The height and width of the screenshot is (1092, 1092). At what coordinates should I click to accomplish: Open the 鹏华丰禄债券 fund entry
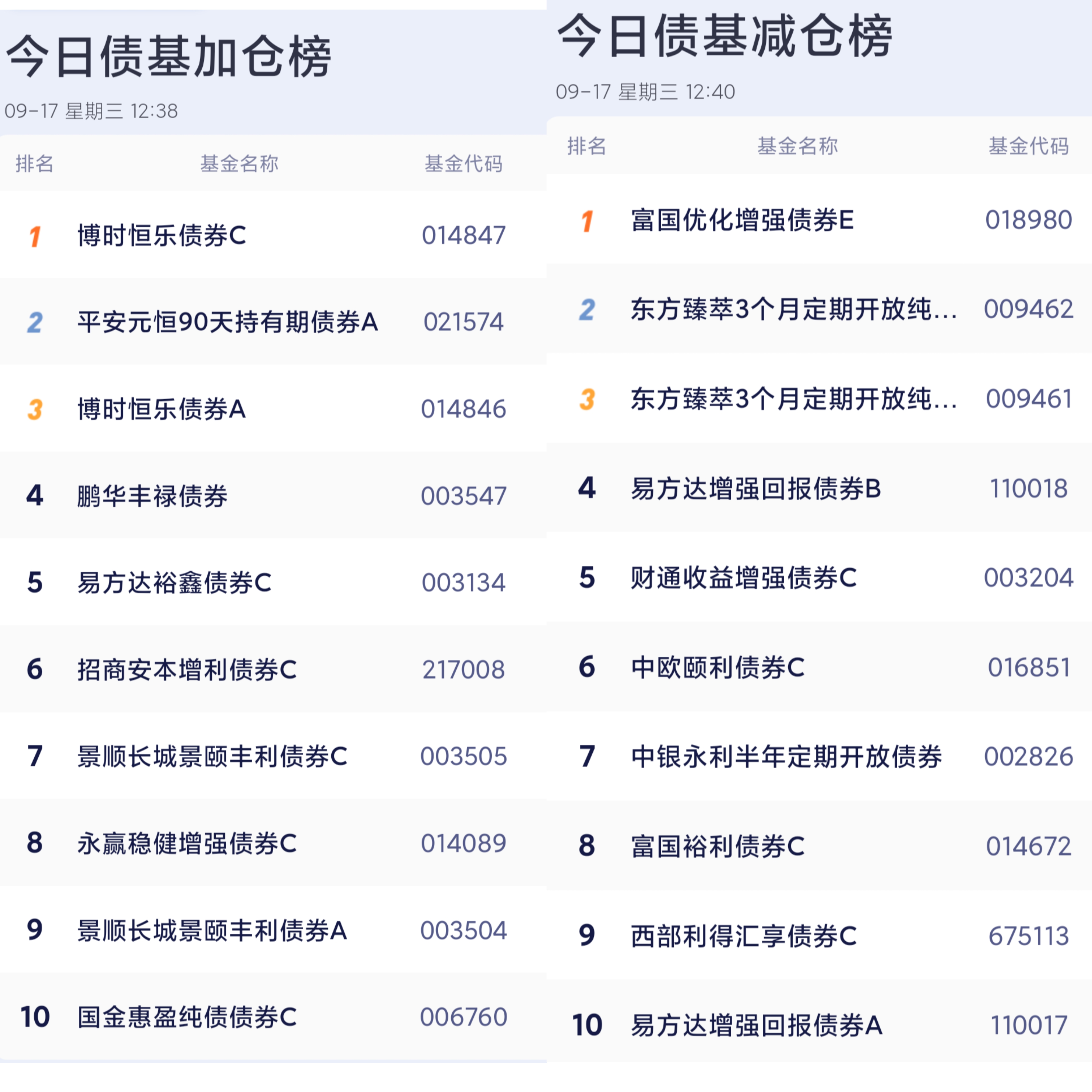(152, 496)
